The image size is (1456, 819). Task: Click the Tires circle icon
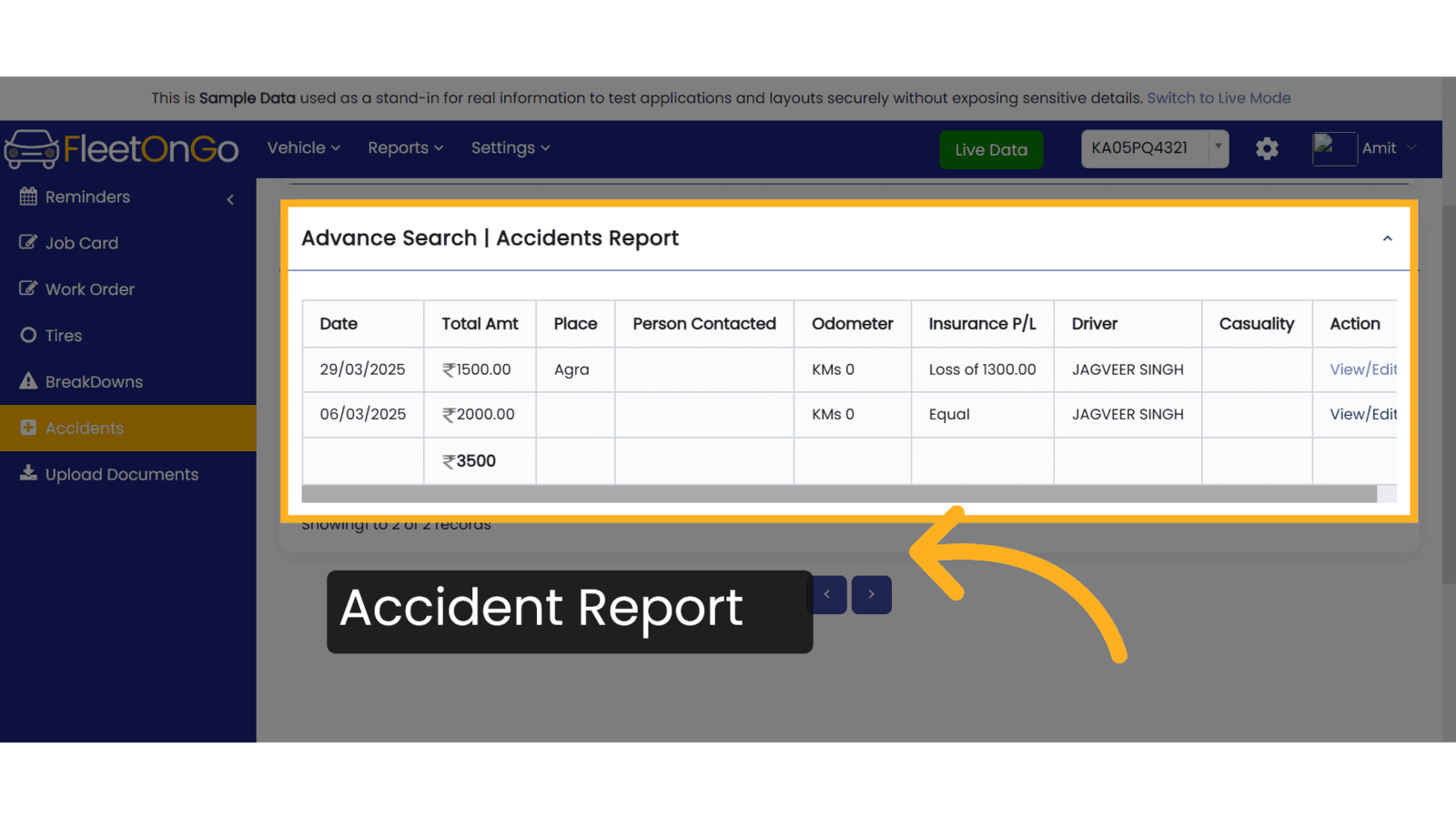pos(28,335)
